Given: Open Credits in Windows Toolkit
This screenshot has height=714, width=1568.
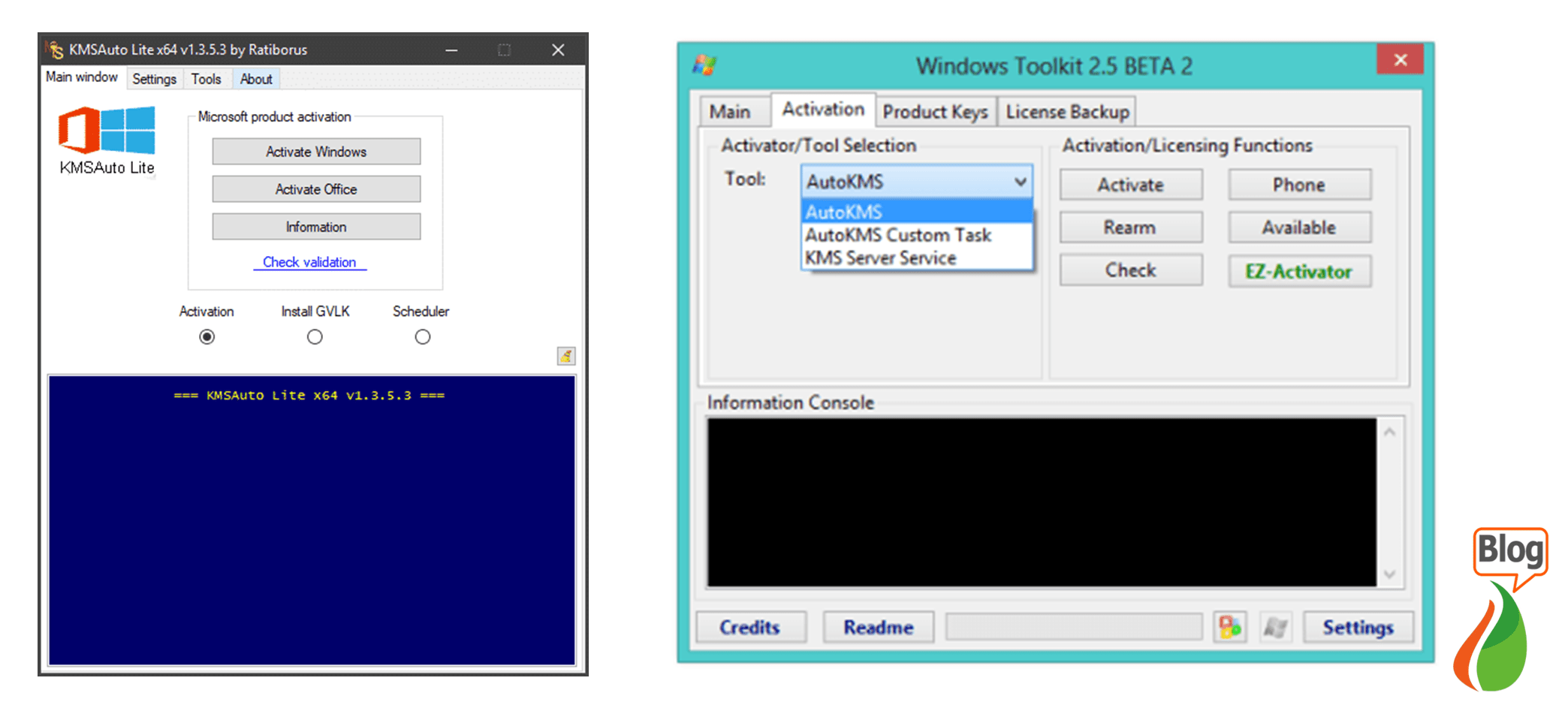Looking at the screenshot, I should tap(750, 627).
